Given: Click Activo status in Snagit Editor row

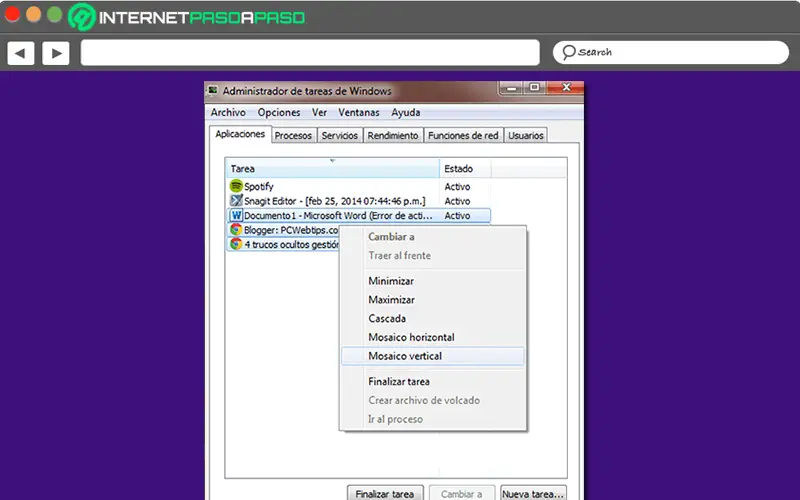Looking at the screenshot, I should point(457,201).
